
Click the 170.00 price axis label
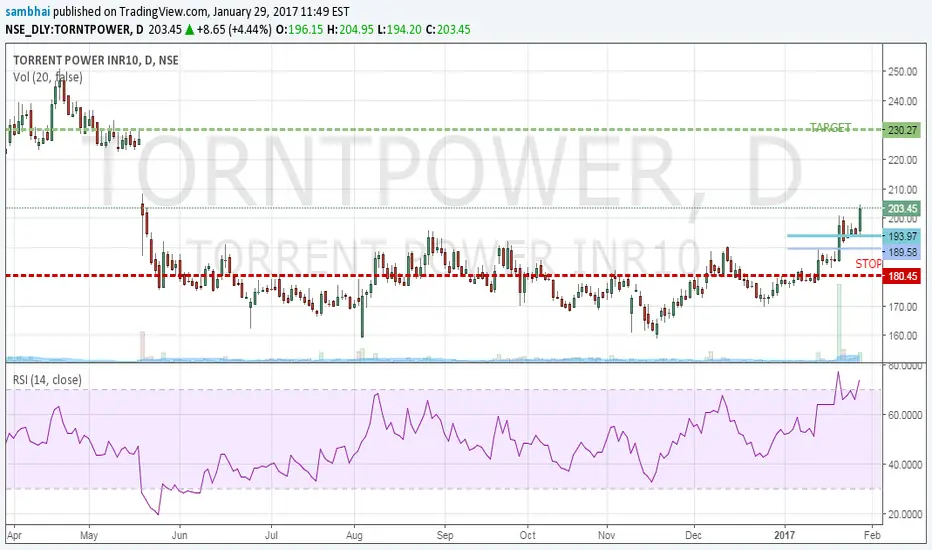pos(902,306)
